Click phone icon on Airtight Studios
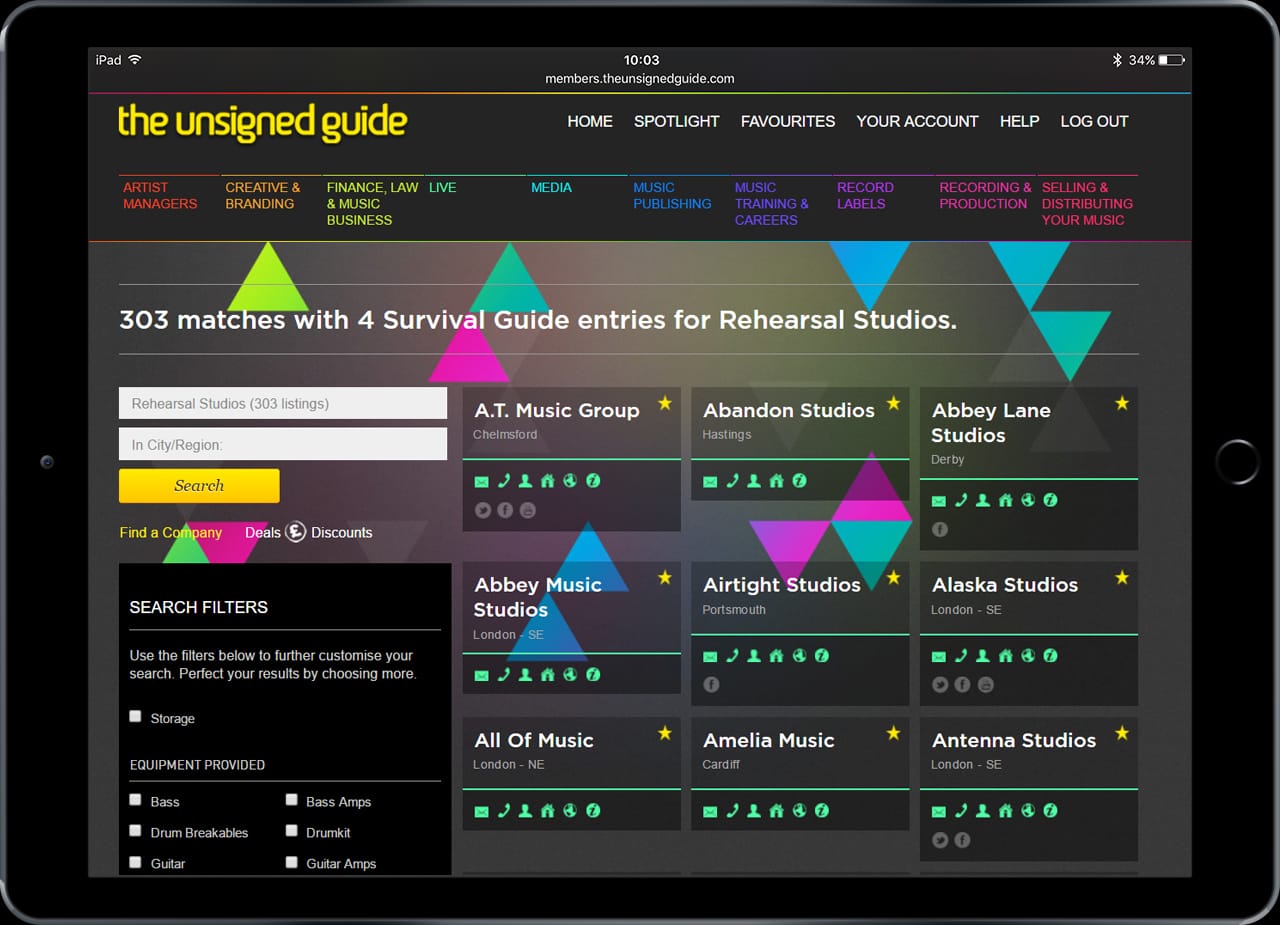 (x=733, y=656)
